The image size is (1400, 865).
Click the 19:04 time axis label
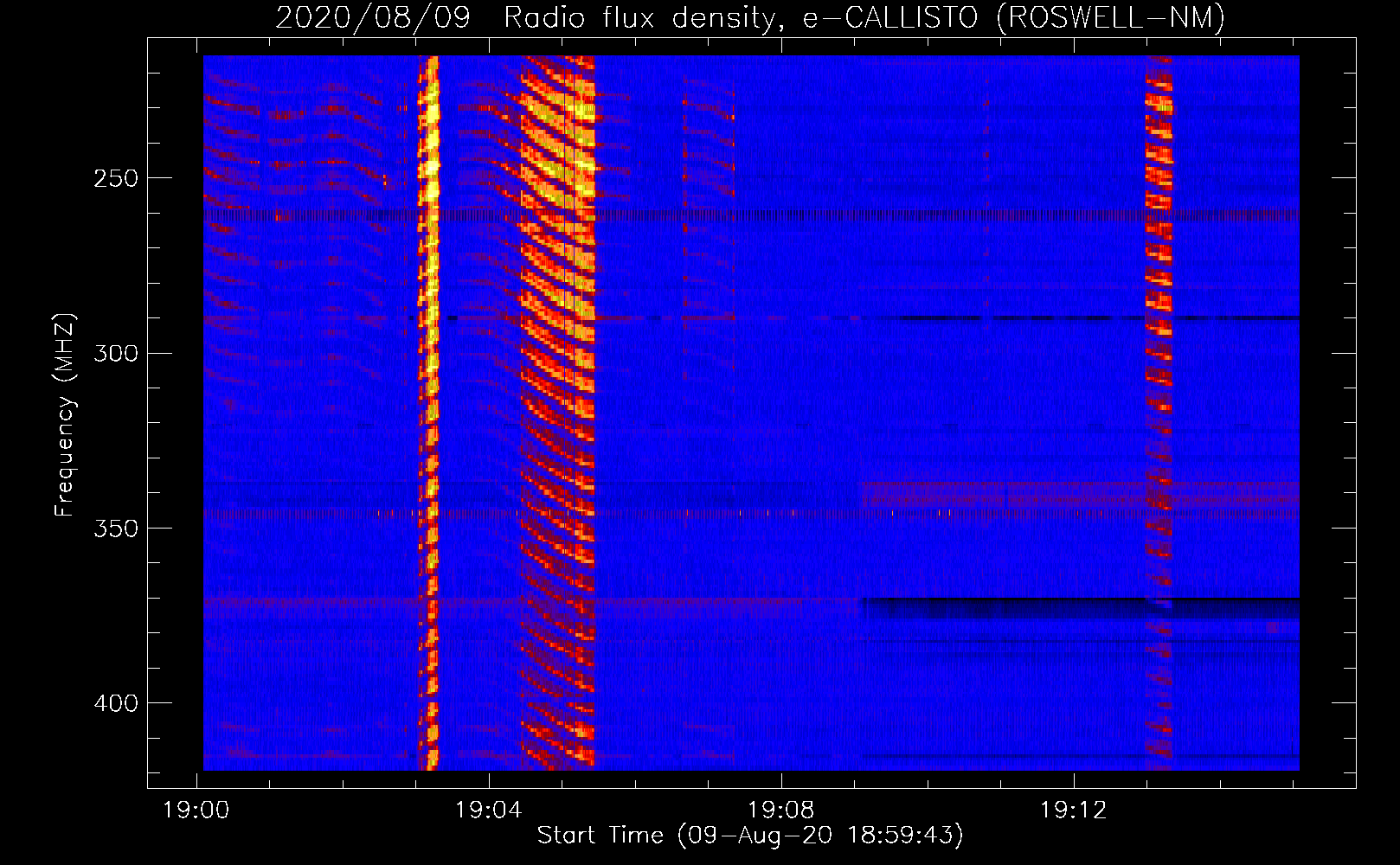[489, 811]
